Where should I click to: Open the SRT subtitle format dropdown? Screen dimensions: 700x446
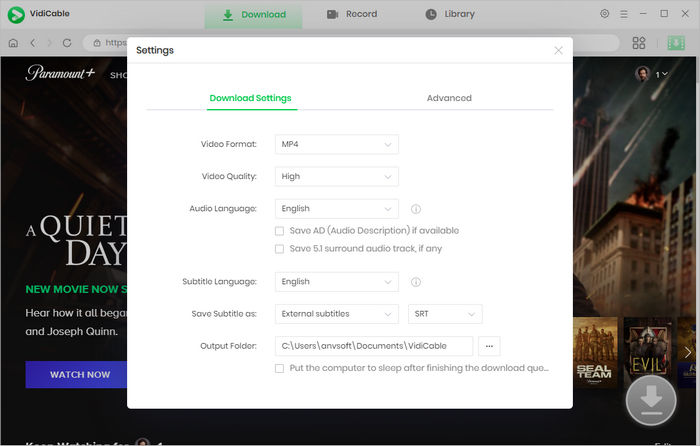[x=445, y=314]
